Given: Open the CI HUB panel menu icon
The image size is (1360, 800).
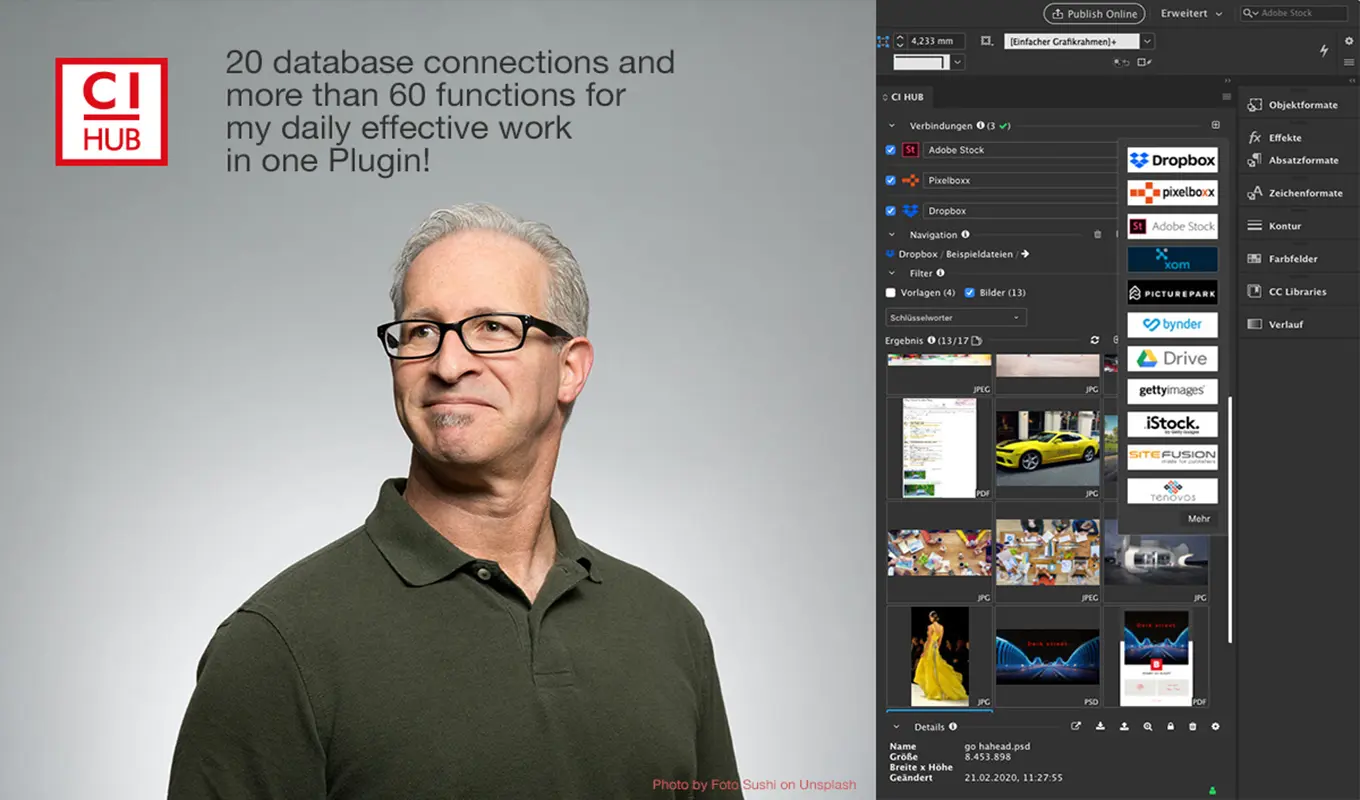Looking at the screenshot, I should click(1226, 97).
